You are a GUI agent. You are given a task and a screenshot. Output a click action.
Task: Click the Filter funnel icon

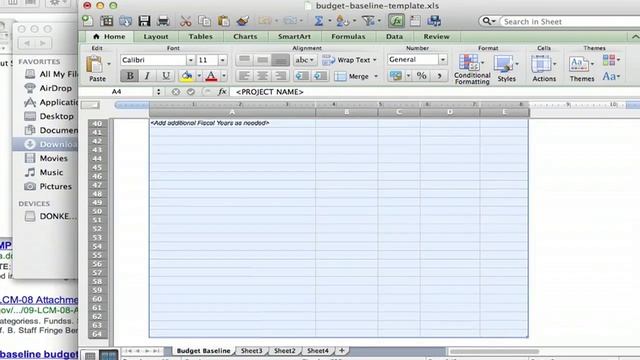pos(368,21)
